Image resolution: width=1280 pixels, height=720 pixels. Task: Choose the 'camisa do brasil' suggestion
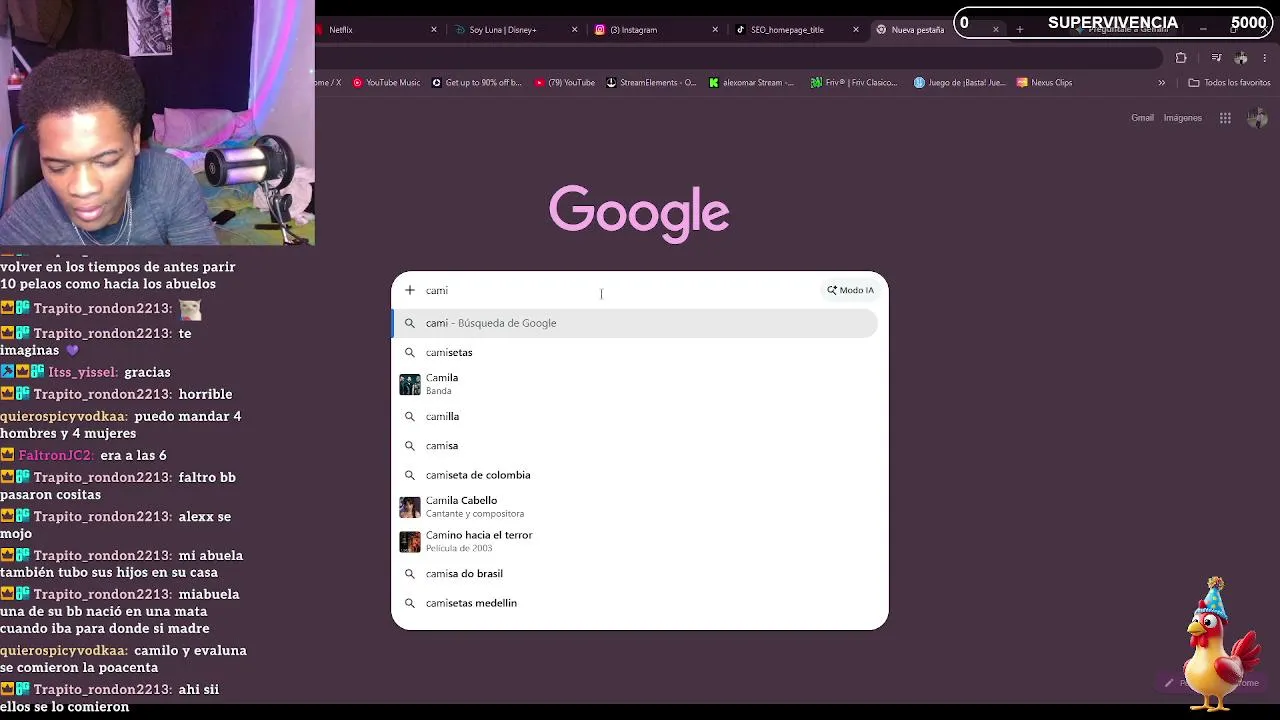point(635,574)
